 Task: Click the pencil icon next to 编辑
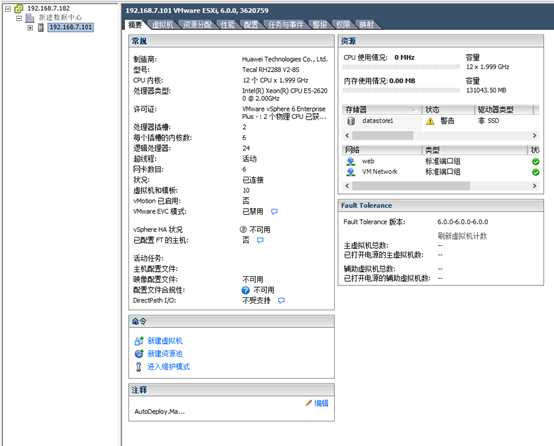click(x=308, y=403)
